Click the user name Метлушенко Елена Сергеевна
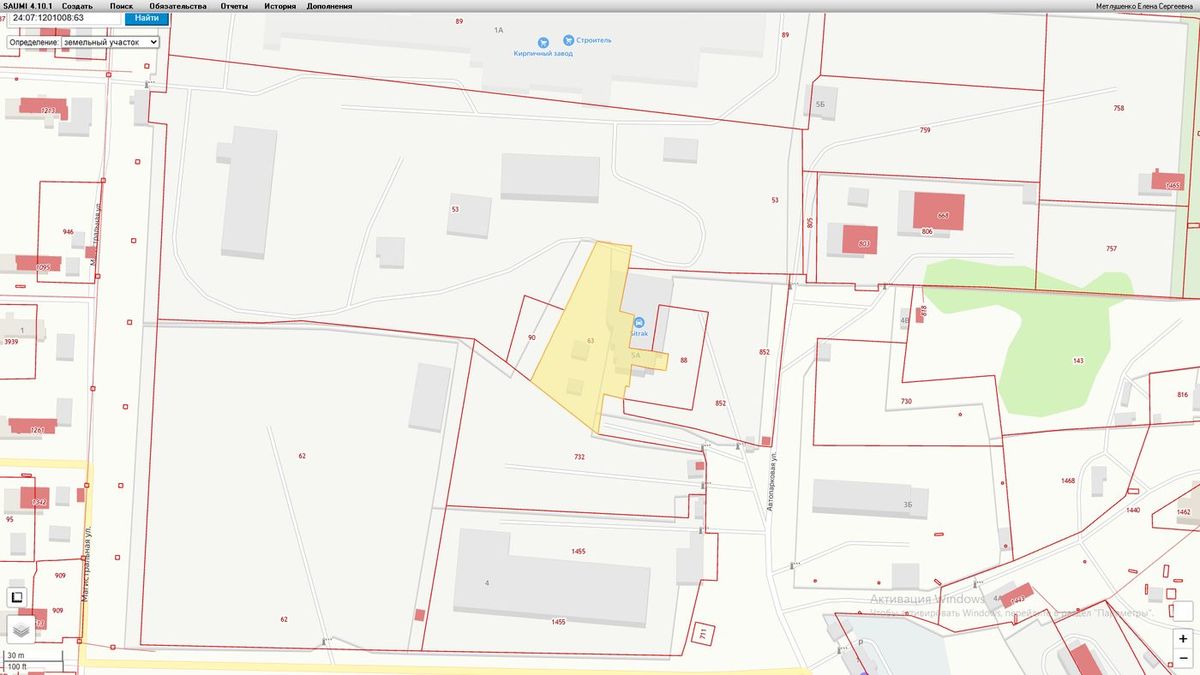 pyautogui.click(x=1146, y=6)
